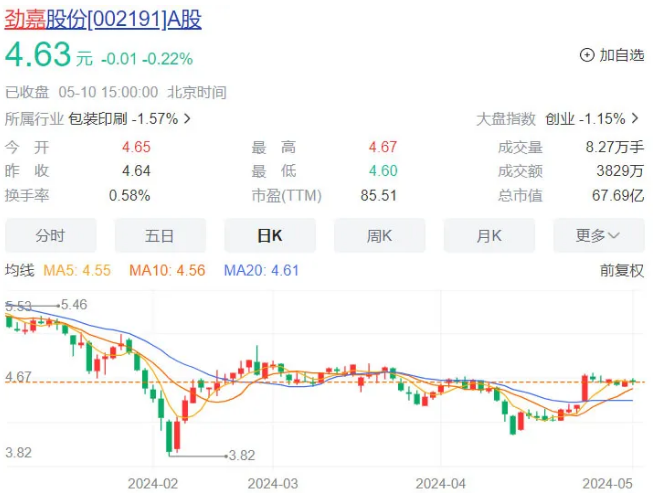Image resolution: width=659 pixels, height=503 pixels.
Task: Click the 最高 value 4.67
Action: pyautogui.click(x=383, y=147)
